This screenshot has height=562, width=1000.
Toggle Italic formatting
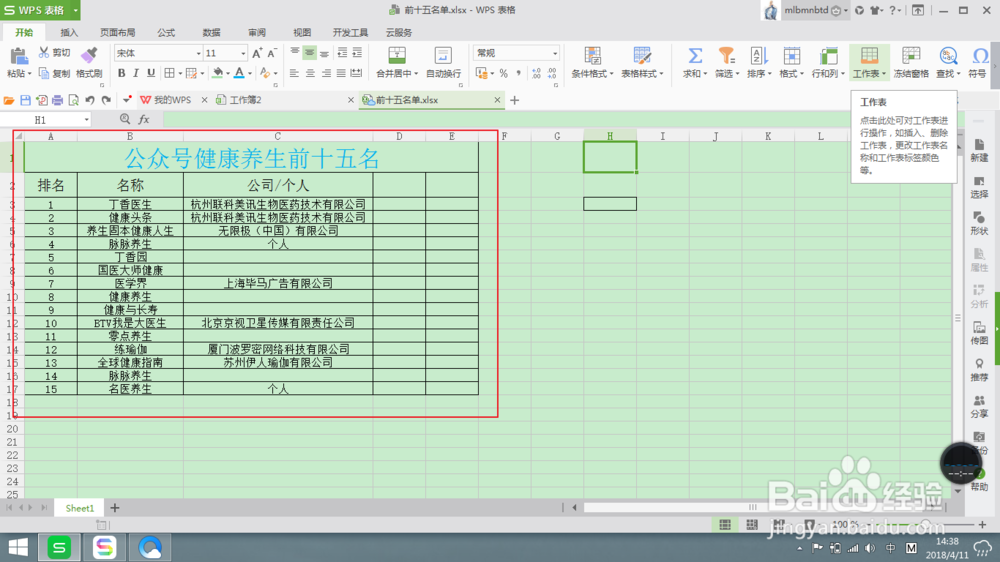click(x=136, y=73)
